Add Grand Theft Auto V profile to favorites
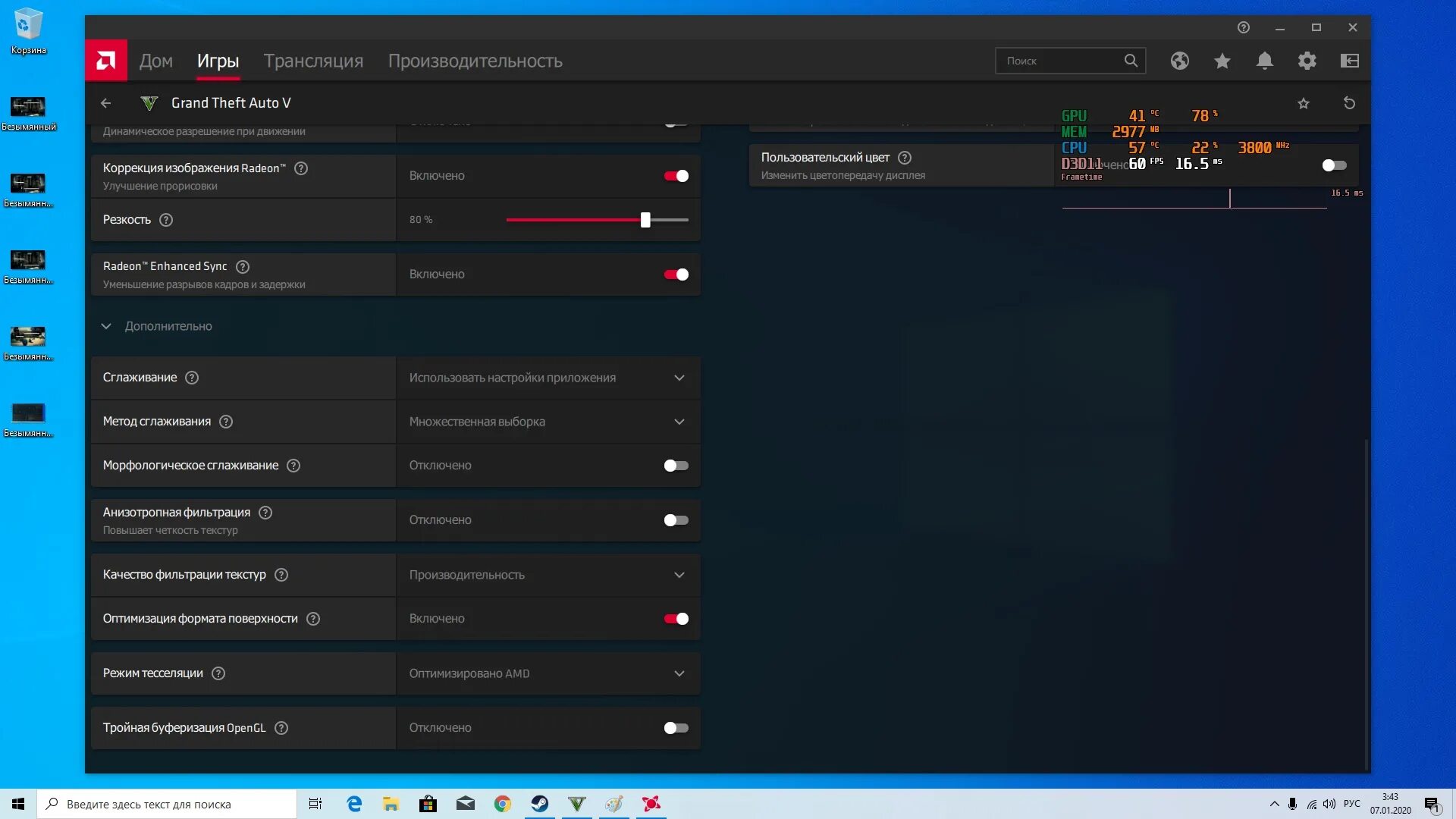This screenshot has width=1456, height=819. 1303,103
